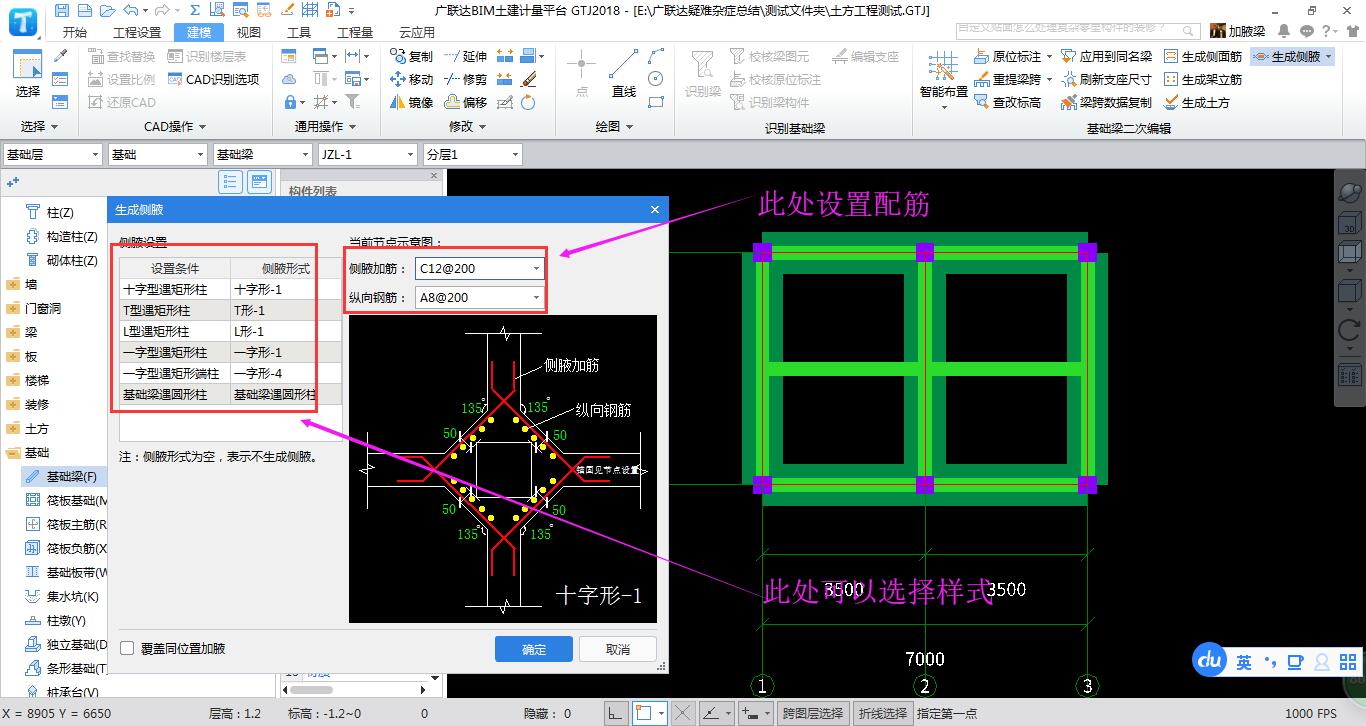The image size is (1366, 726).
Task: Click the rotate icon in 修改 group
Action: point(528,102)
